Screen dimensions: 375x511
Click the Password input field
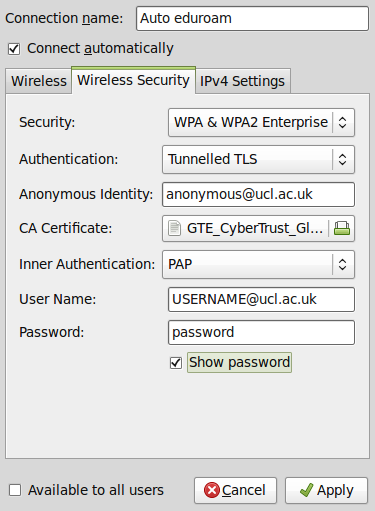tap(261, 332)
